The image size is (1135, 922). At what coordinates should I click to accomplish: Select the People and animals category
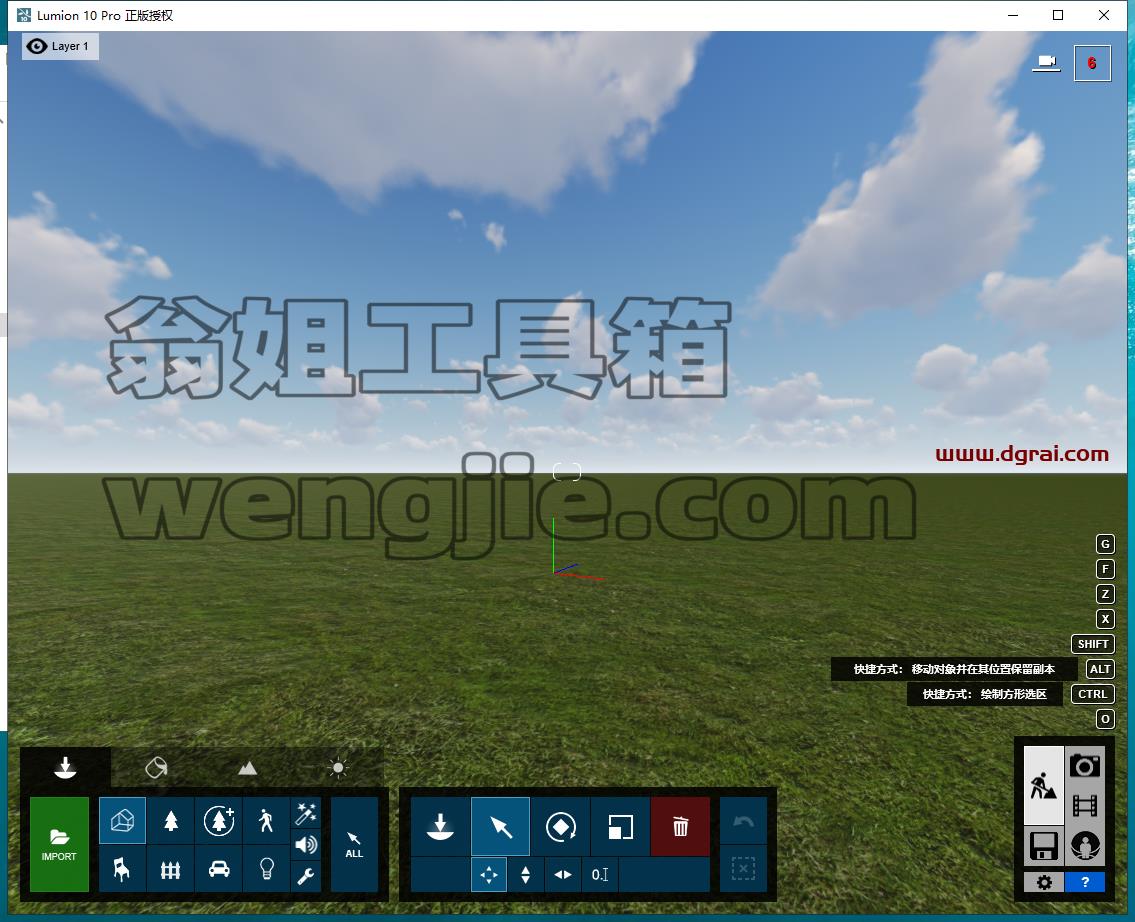(266, 821)
